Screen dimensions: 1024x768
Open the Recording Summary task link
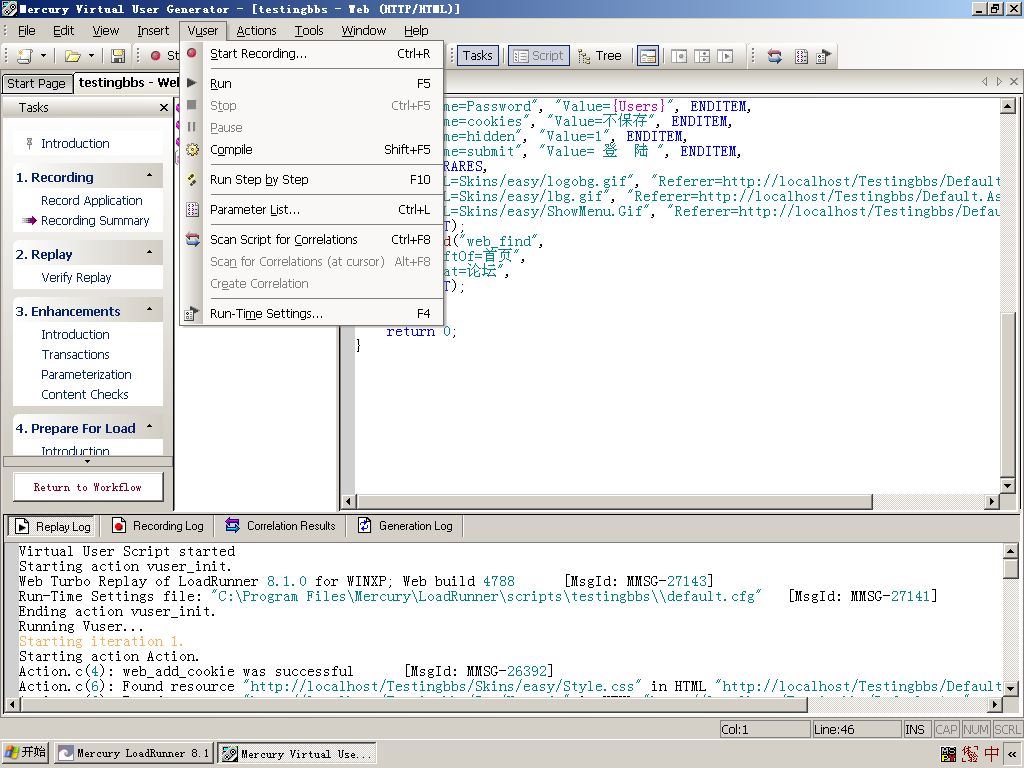[x=95, y=221]
